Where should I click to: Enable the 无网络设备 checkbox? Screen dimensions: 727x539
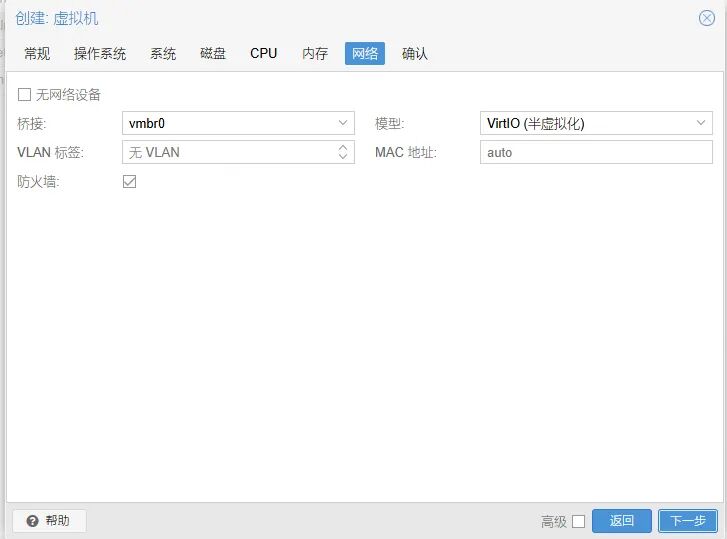(24, 95)
